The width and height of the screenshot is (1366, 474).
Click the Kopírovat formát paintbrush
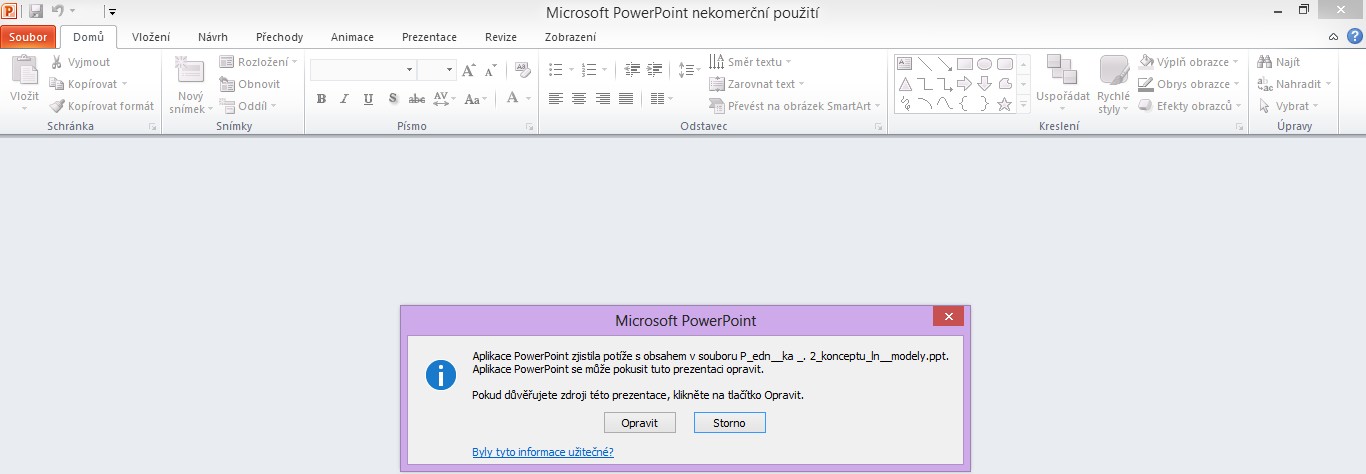[x=102, y=106]
